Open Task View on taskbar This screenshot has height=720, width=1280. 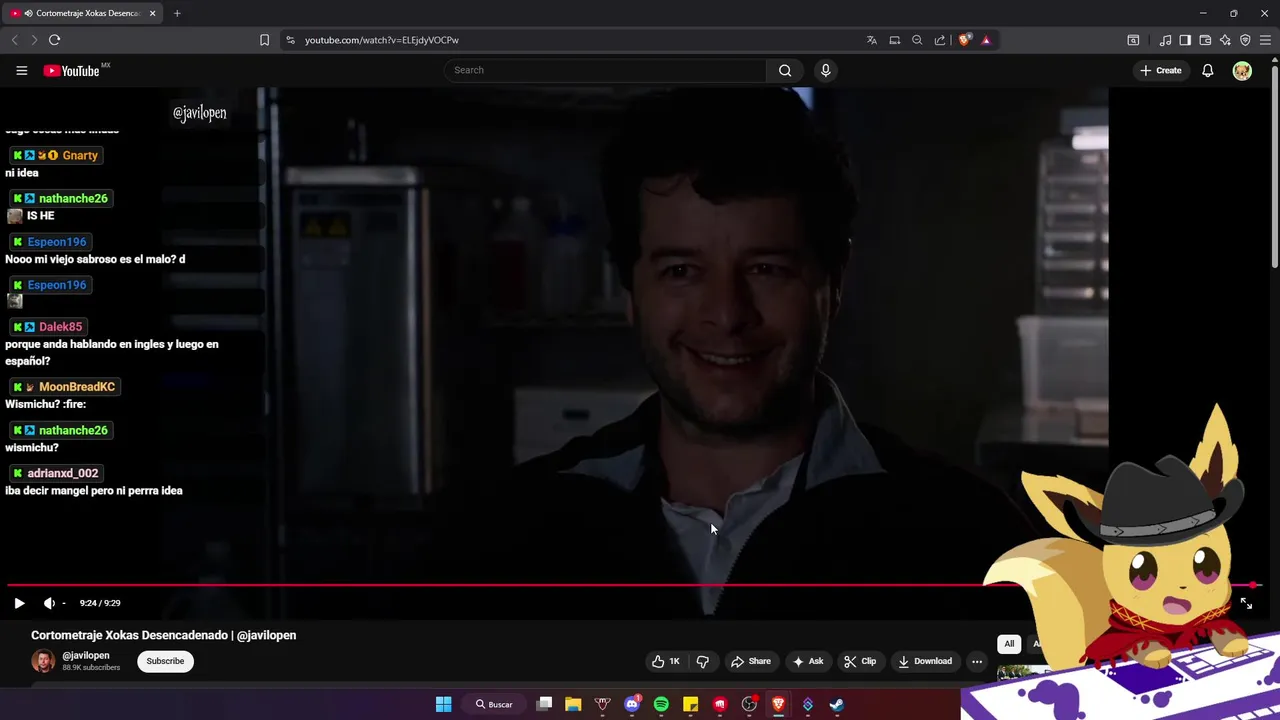[x=544, y=704]
